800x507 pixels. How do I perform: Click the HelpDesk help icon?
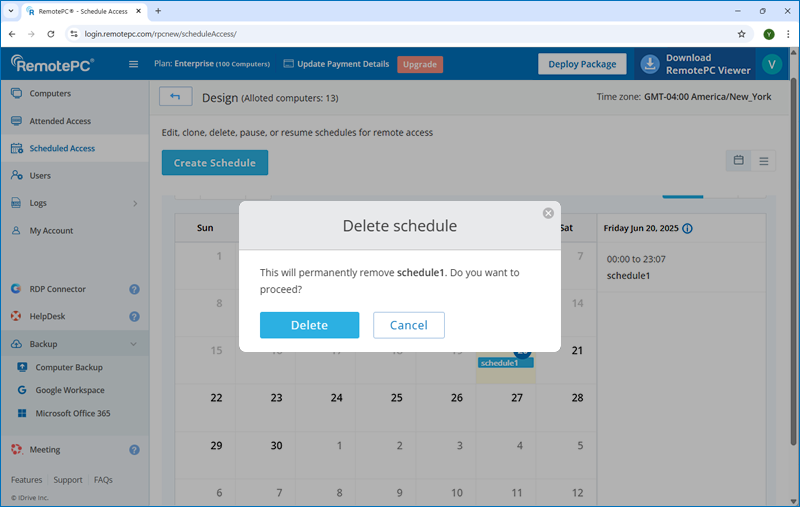coord(134,317)
